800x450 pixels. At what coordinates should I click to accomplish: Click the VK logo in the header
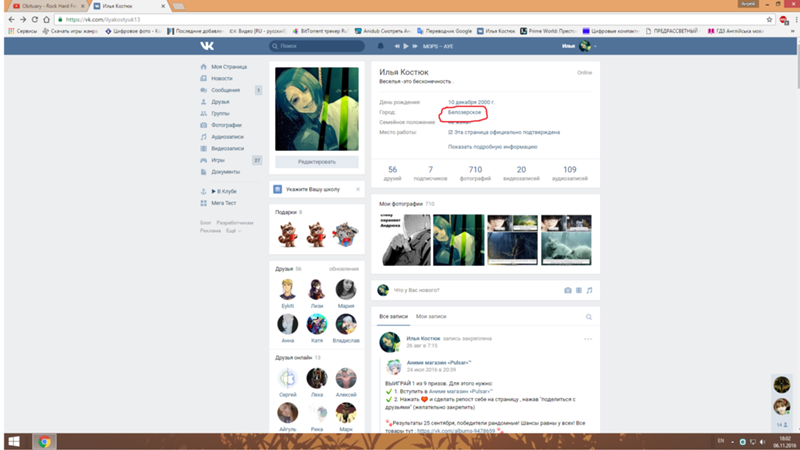207,46
